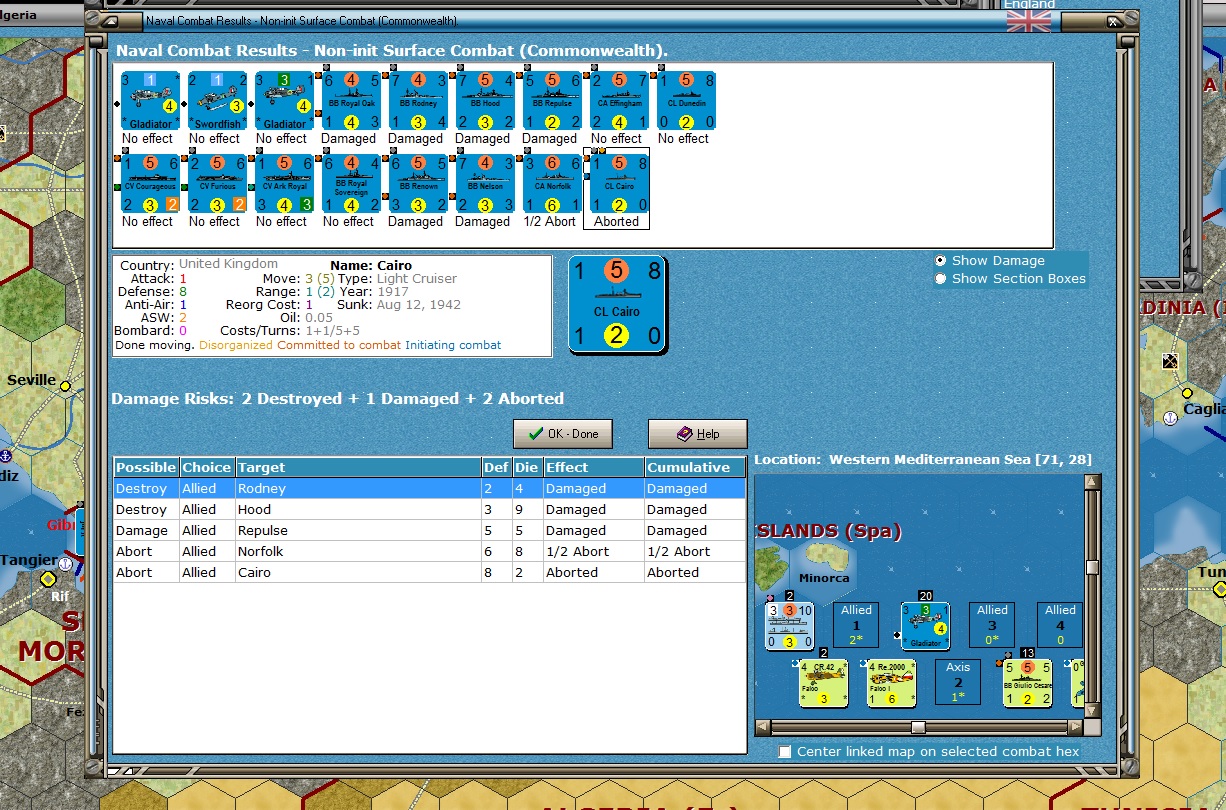Pick the BB Hood battleship counter
This screenshot has height=810, width=1226.
click(483, 100)
